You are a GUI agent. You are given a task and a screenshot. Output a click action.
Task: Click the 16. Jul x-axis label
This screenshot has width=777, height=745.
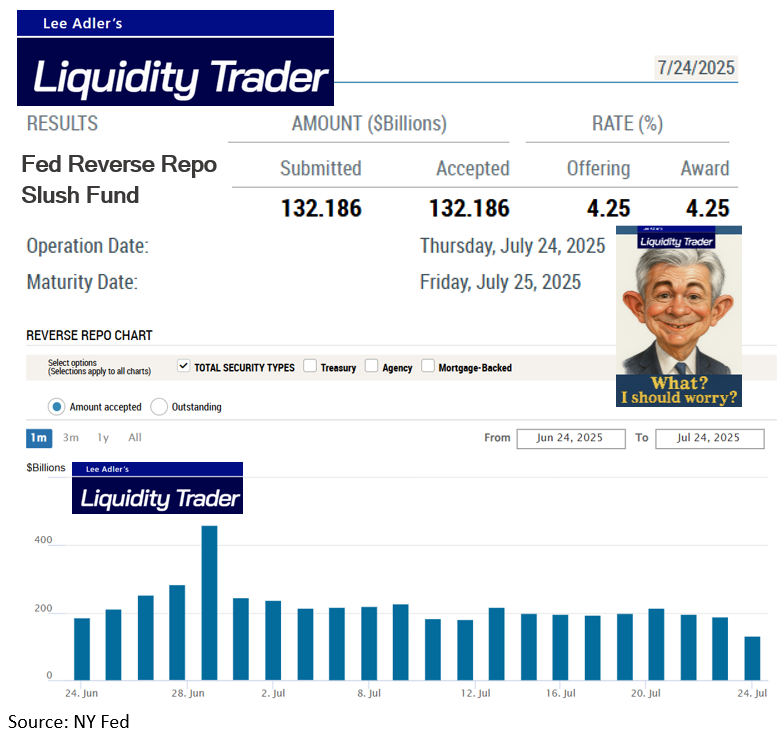pyautogui.click(x=560, y=693)
